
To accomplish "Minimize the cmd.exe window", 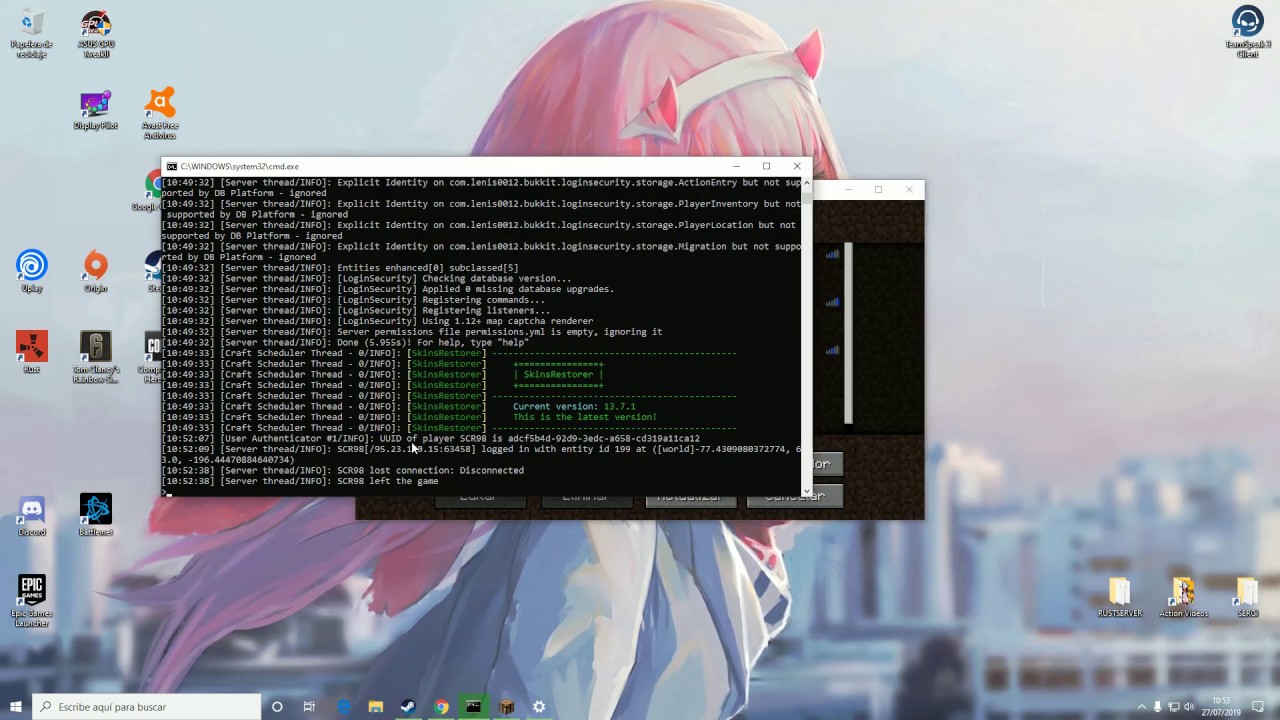I will coord(736,166).
